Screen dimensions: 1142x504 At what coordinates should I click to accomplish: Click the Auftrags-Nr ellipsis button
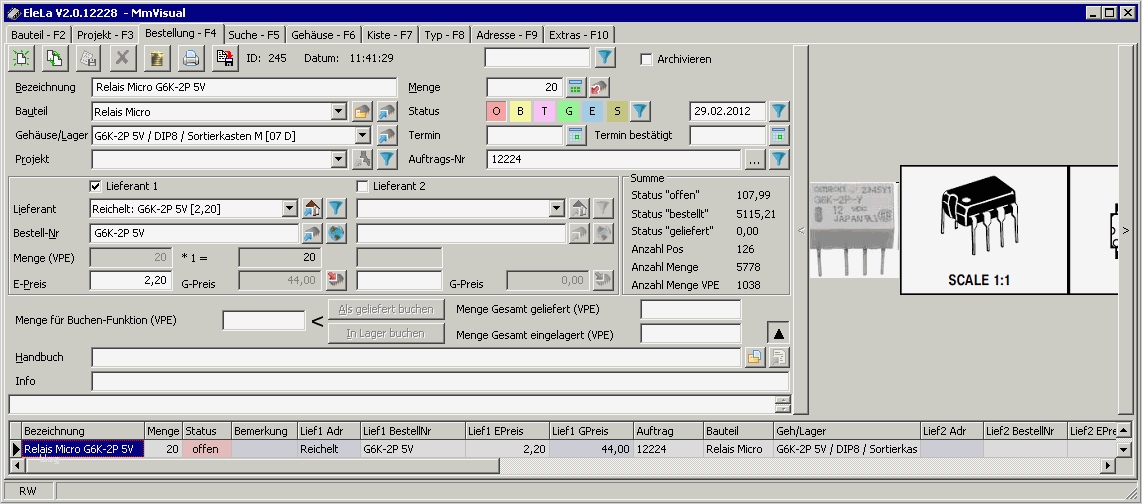tap(755, 160)
